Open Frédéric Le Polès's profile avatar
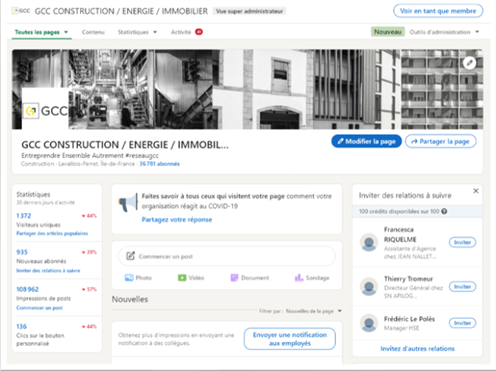 [x=369, y=323]
